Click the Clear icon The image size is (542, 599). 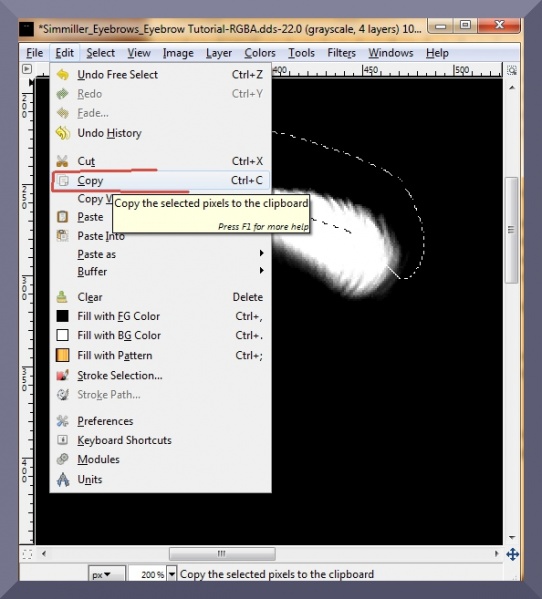point(62,297)
